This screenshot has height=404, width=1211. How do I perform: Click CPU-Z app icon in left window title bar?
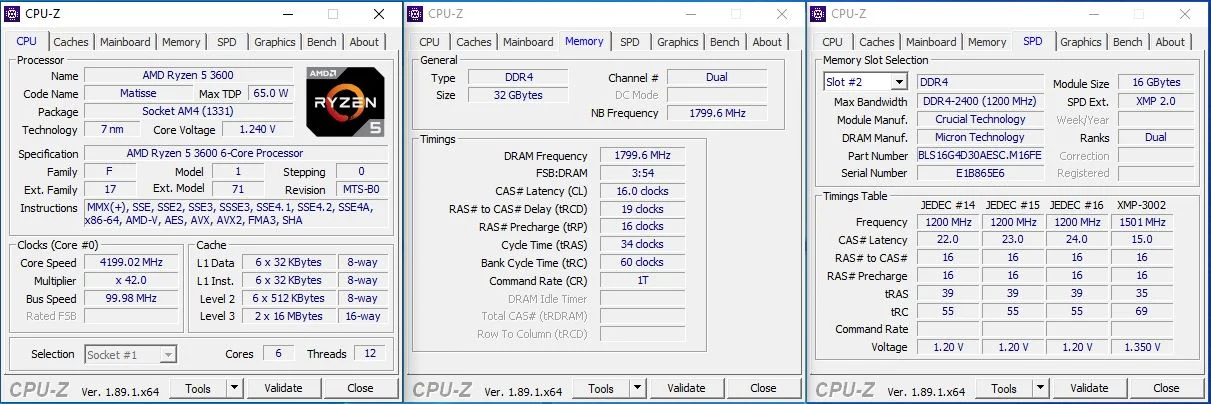click(x=14, y=14)
